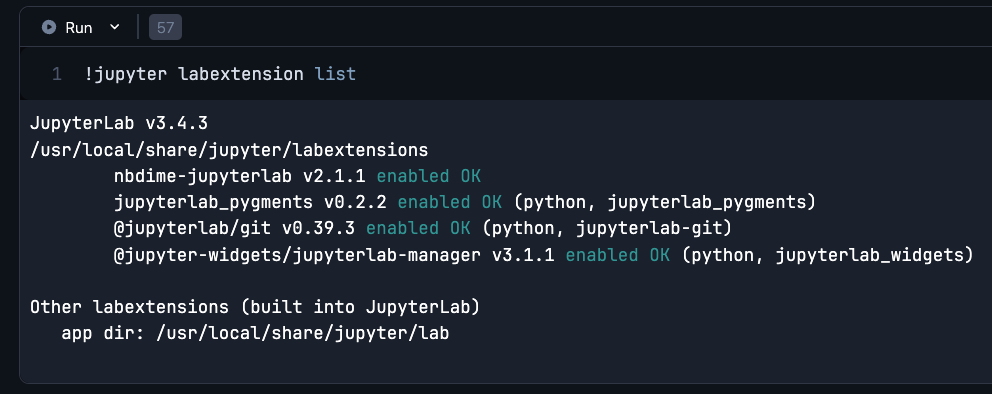Click '(python, jupyterlab-git)' text

click(x=607, y=228)
